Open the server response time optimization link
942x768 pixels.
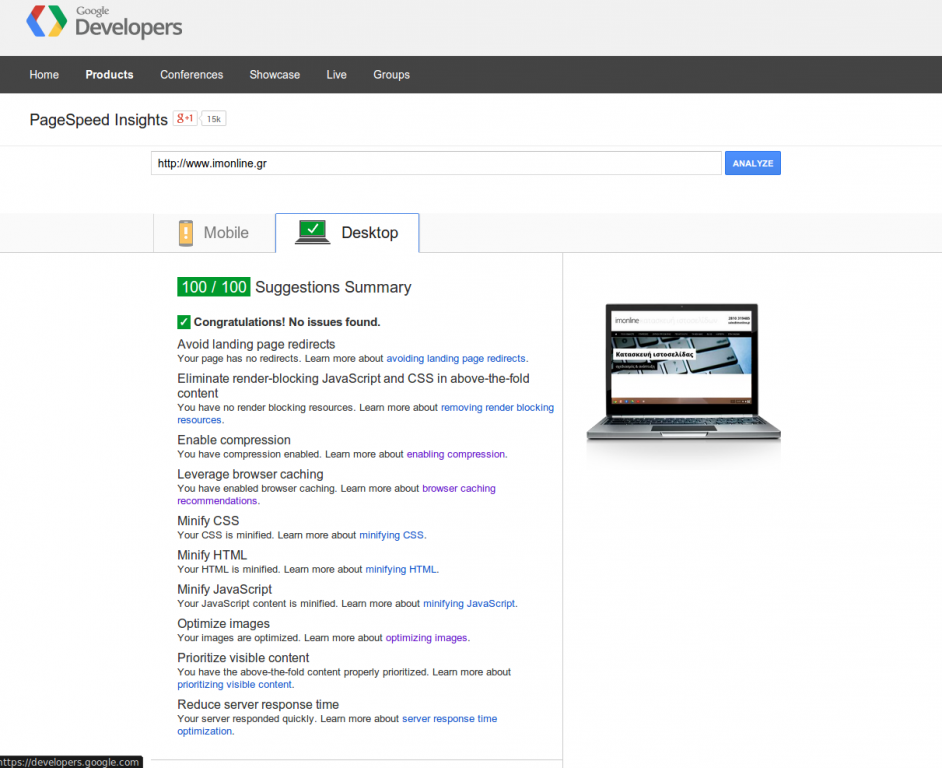[x=449, y=719]
